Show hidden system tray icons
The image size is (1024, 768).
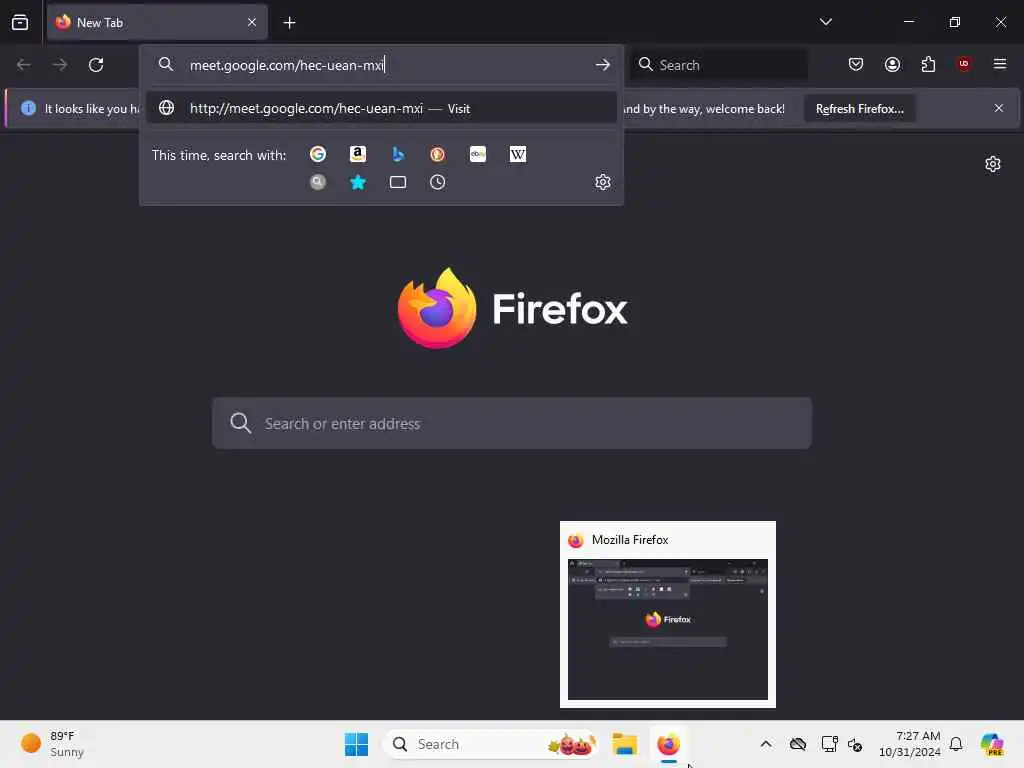[x=766, y=744]
